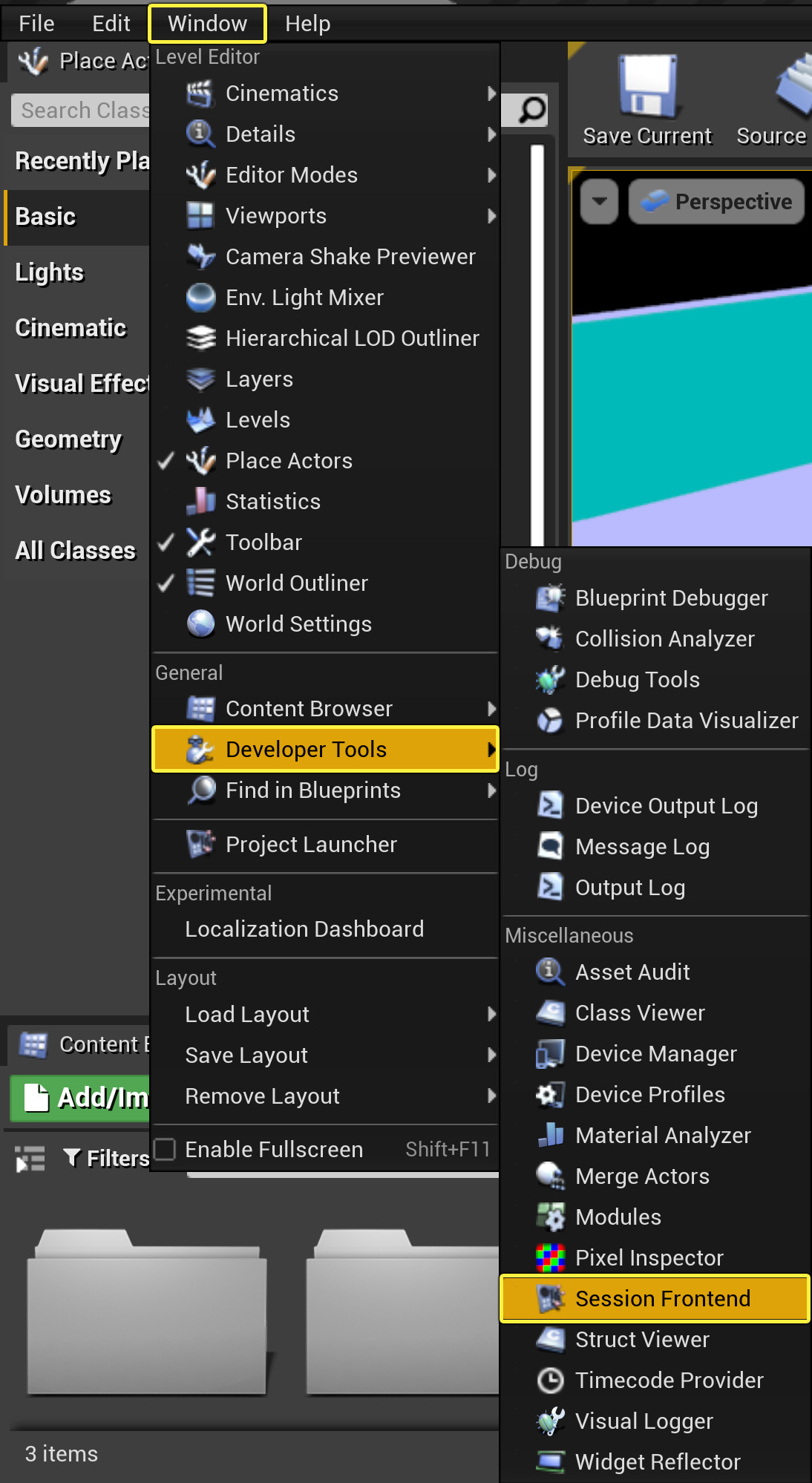The width and height of the screenshot is (812, 1483).
Task: Click the search magnifier icon
Action: coord(531,110)
